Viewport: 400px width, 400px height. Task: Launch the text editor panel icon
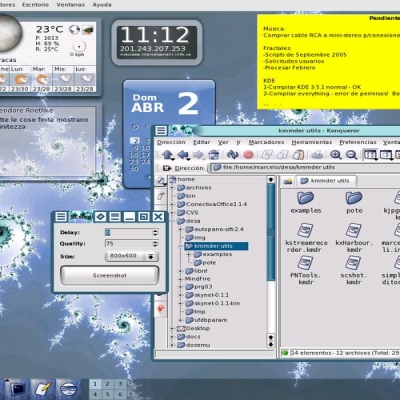[43, 389]
